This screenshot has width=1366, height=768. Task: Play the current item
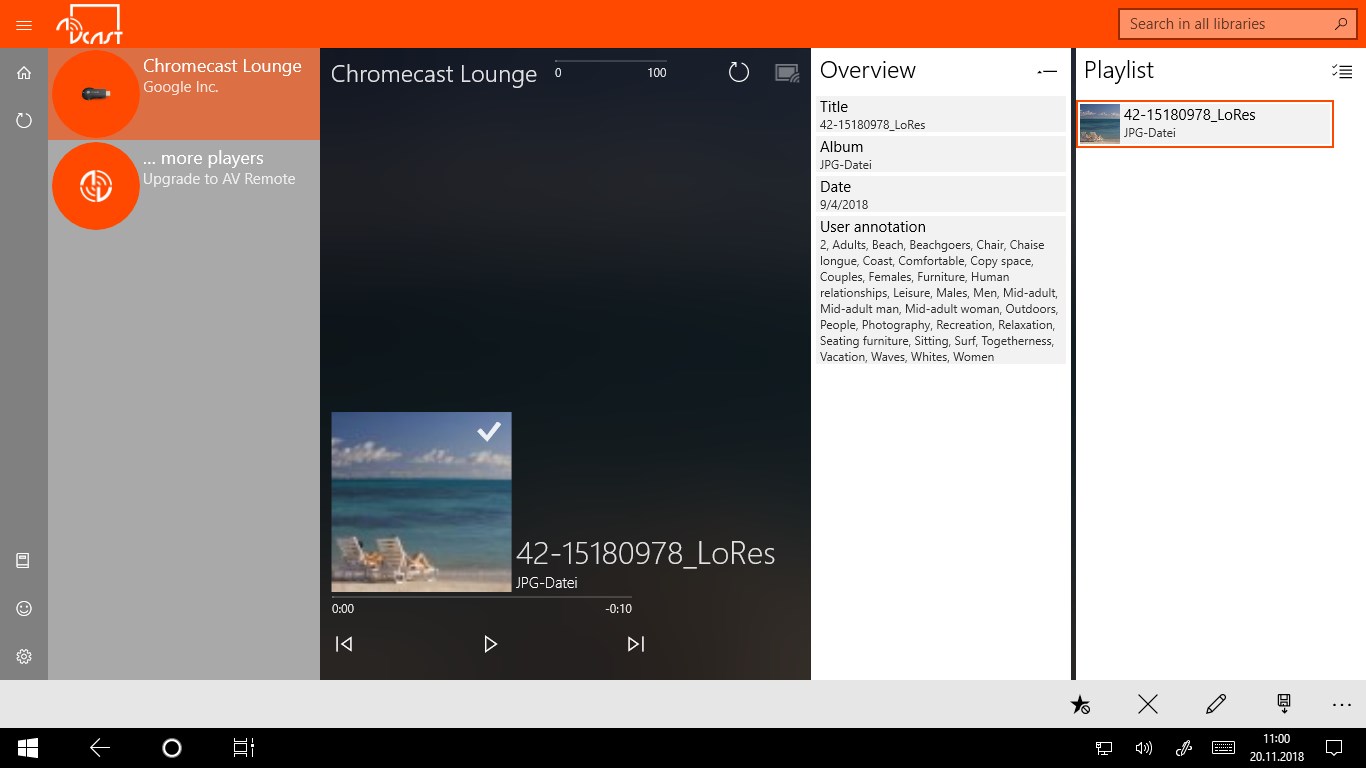pyautogui.click(x=490, y=644)
